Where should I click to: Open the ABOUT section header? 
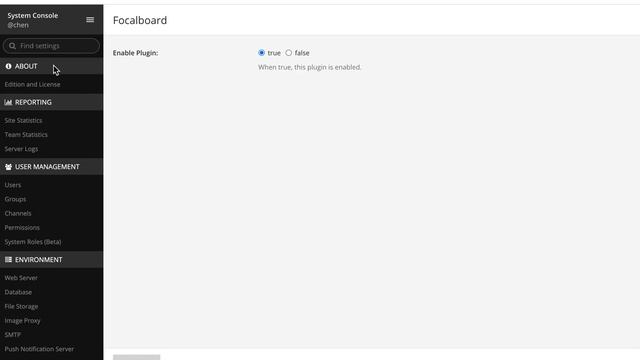(51, 66)
